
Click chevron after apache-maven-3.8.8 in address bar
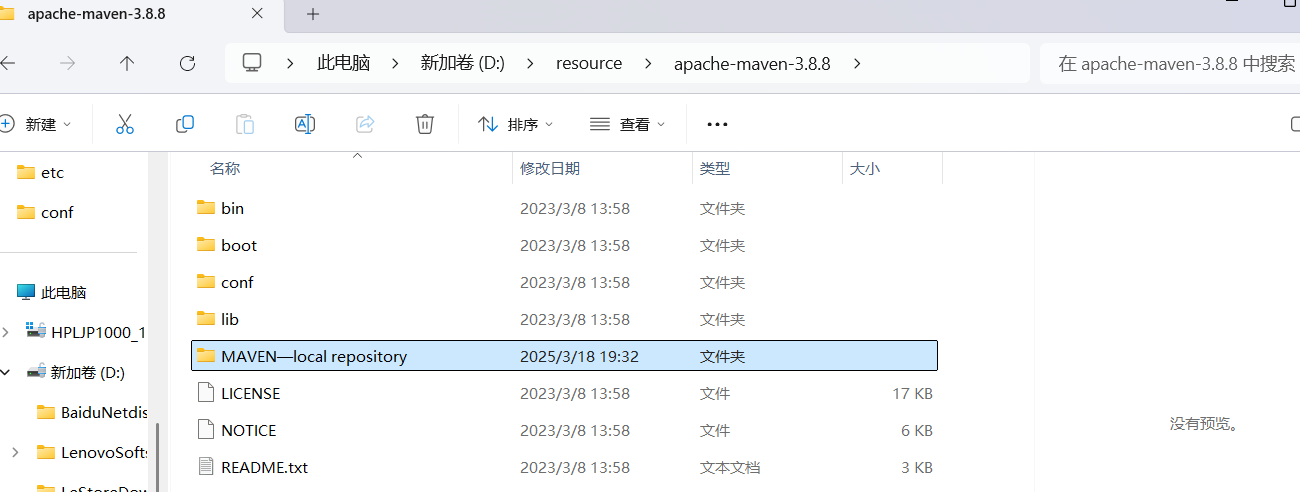[856, 63]
